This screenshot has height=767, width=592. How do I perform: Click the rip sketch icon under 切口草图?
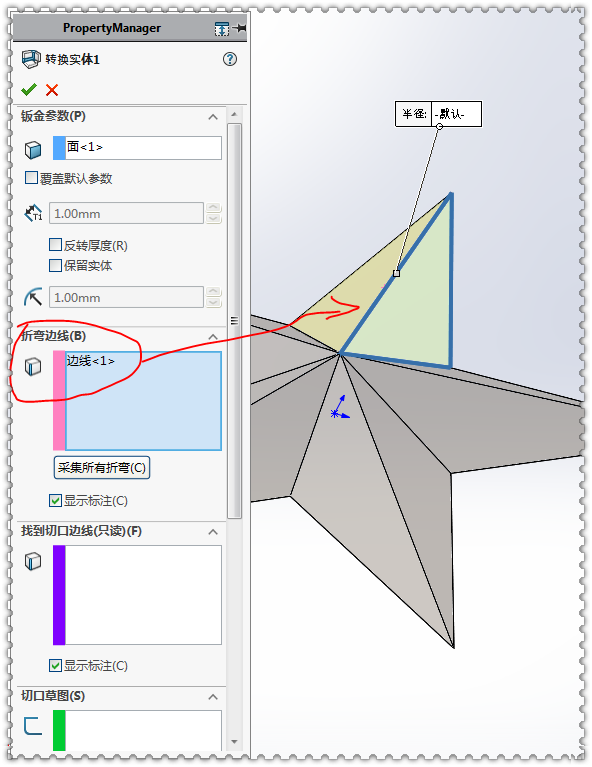[33, 726]
